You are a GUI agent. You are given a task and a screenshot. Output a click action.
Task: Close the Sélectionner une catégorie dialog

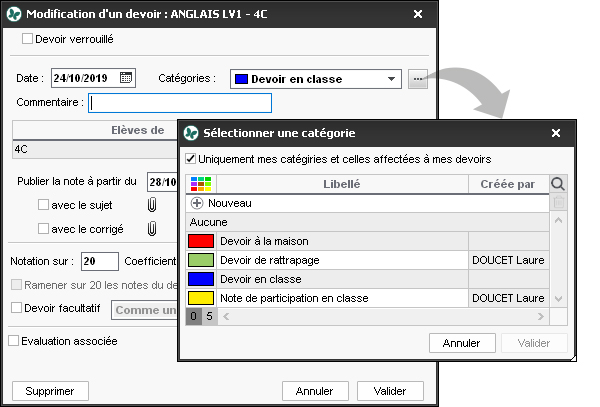pos(556,133)
